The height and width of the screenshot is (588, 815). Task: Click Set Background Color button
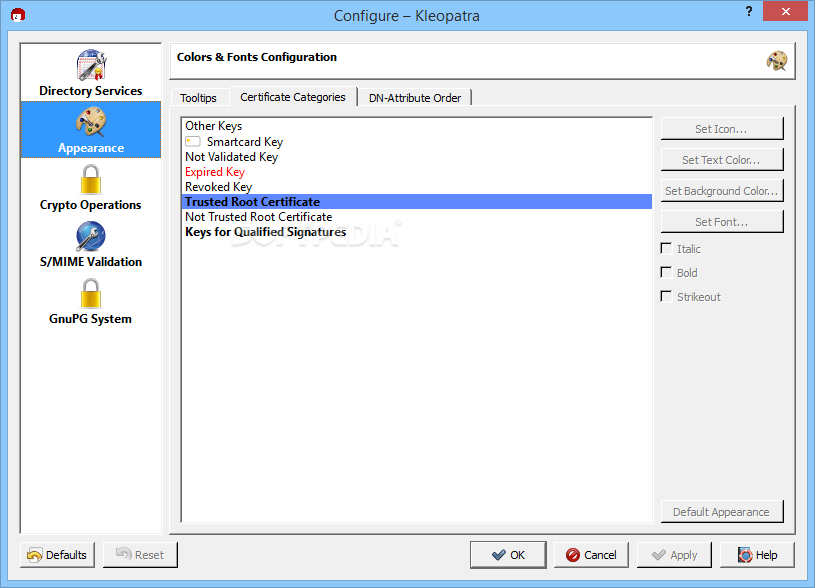[x=722, y=190]
